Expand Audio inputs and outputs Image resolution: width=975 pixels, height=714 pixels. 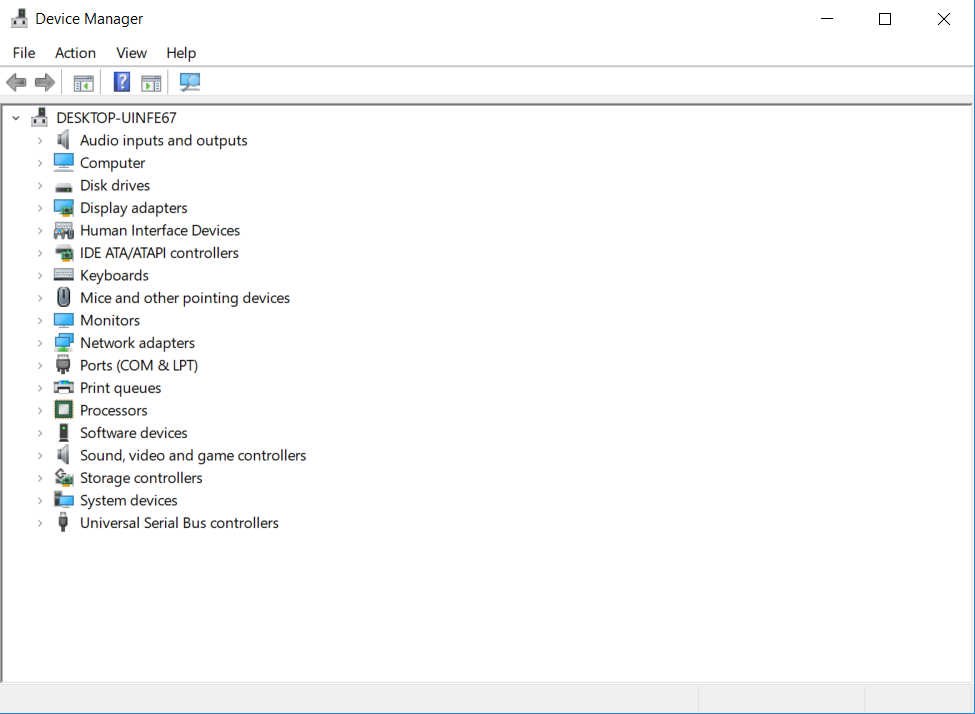(x=40, y=141)
